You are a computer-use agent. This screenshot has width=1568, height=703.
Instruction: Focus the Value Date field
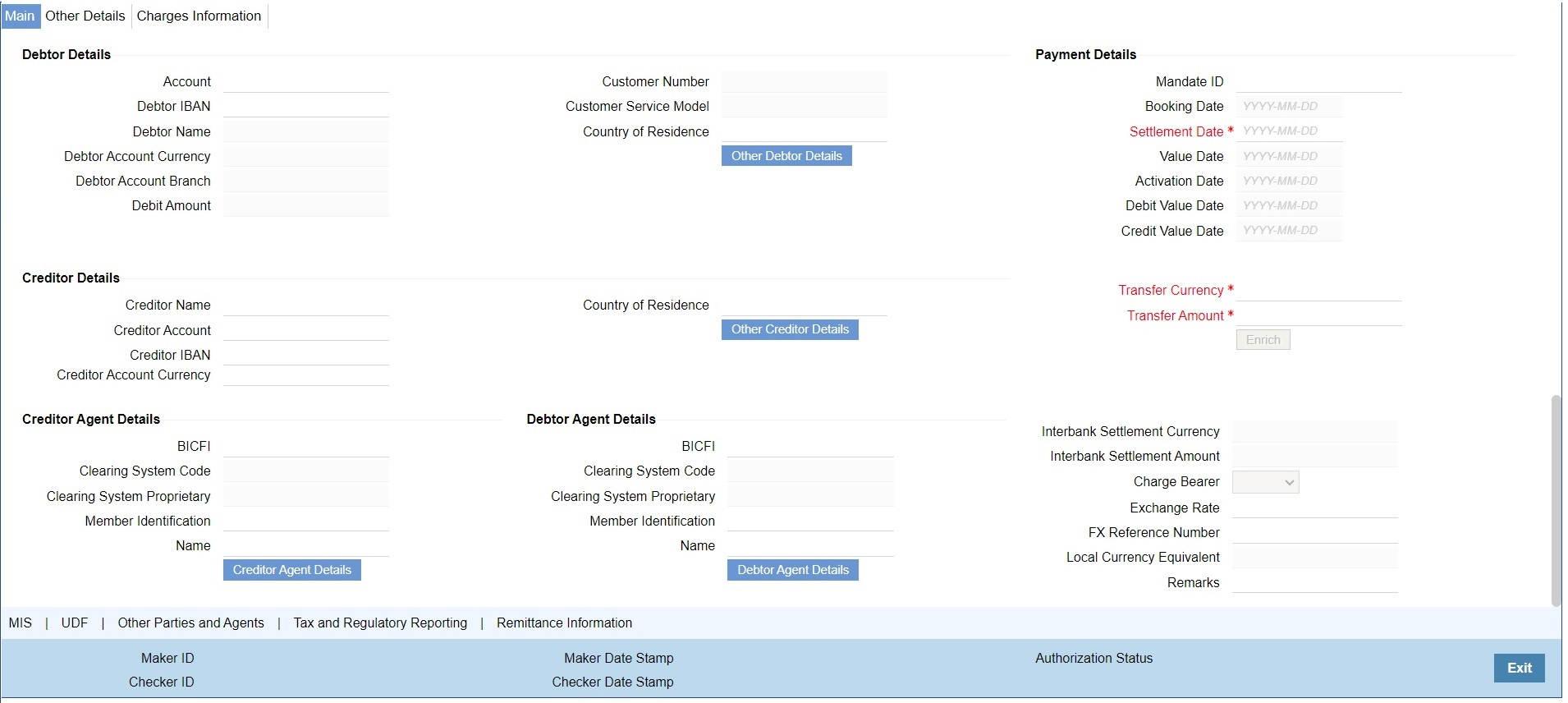click(x=1290, y=156)
